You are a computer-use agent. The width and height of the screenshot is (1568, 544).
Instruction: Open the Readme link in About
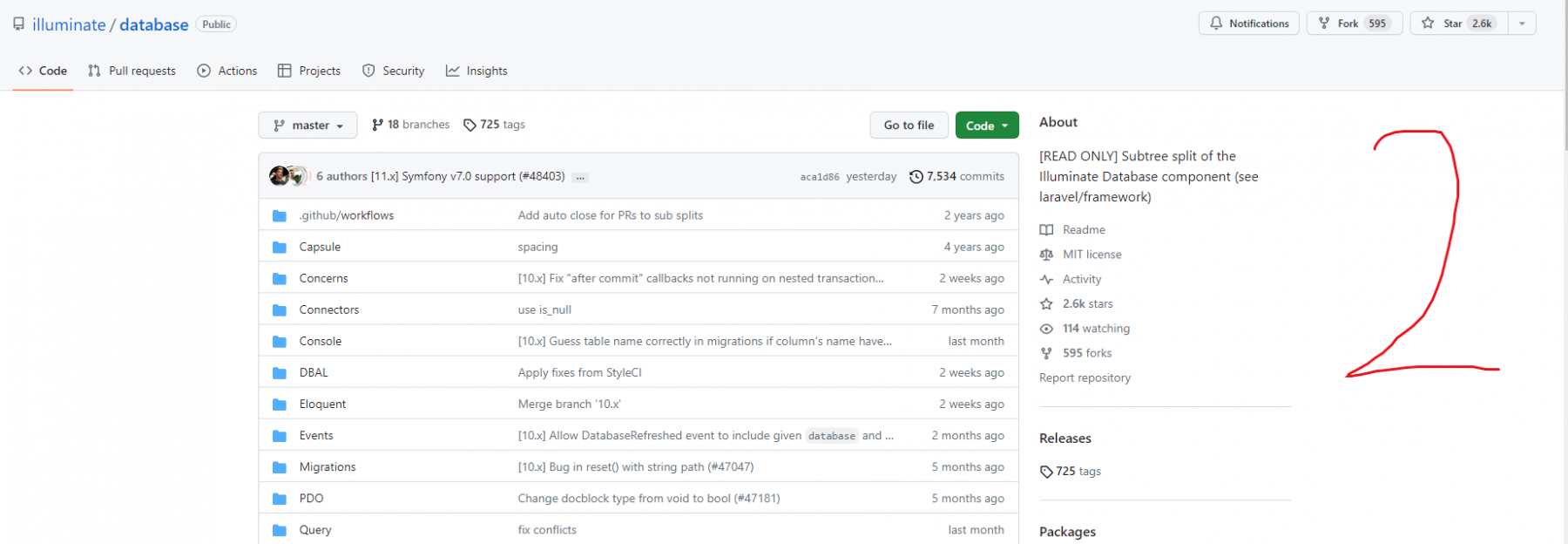(x=1072, y=229)
